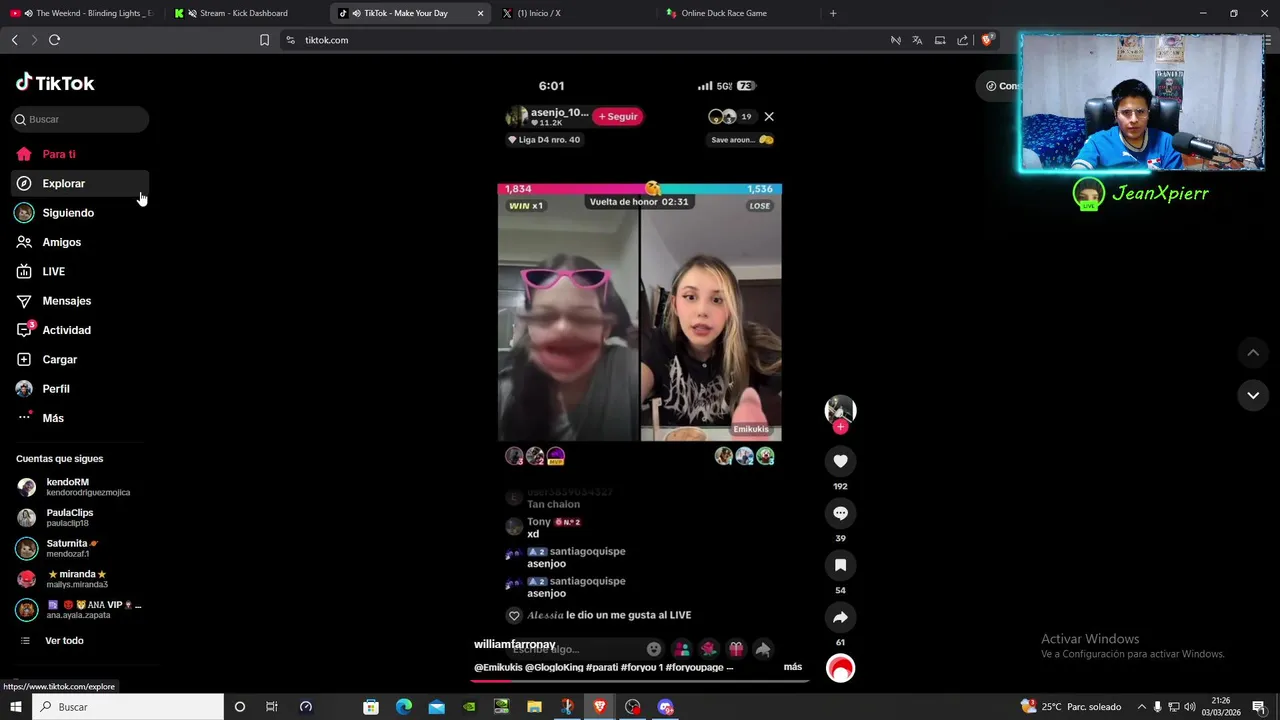Click the volume tray icon
The image size is (1280, 720).
1189,707
